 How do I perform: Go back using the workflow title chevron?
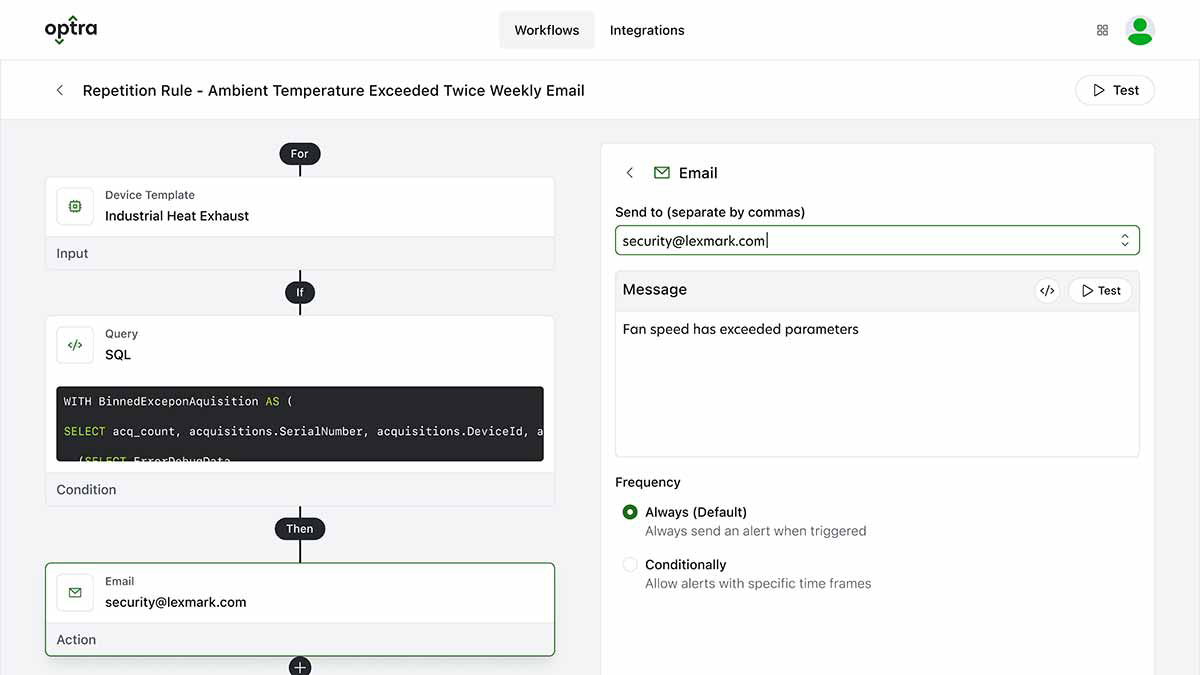(x=59, y=89)
